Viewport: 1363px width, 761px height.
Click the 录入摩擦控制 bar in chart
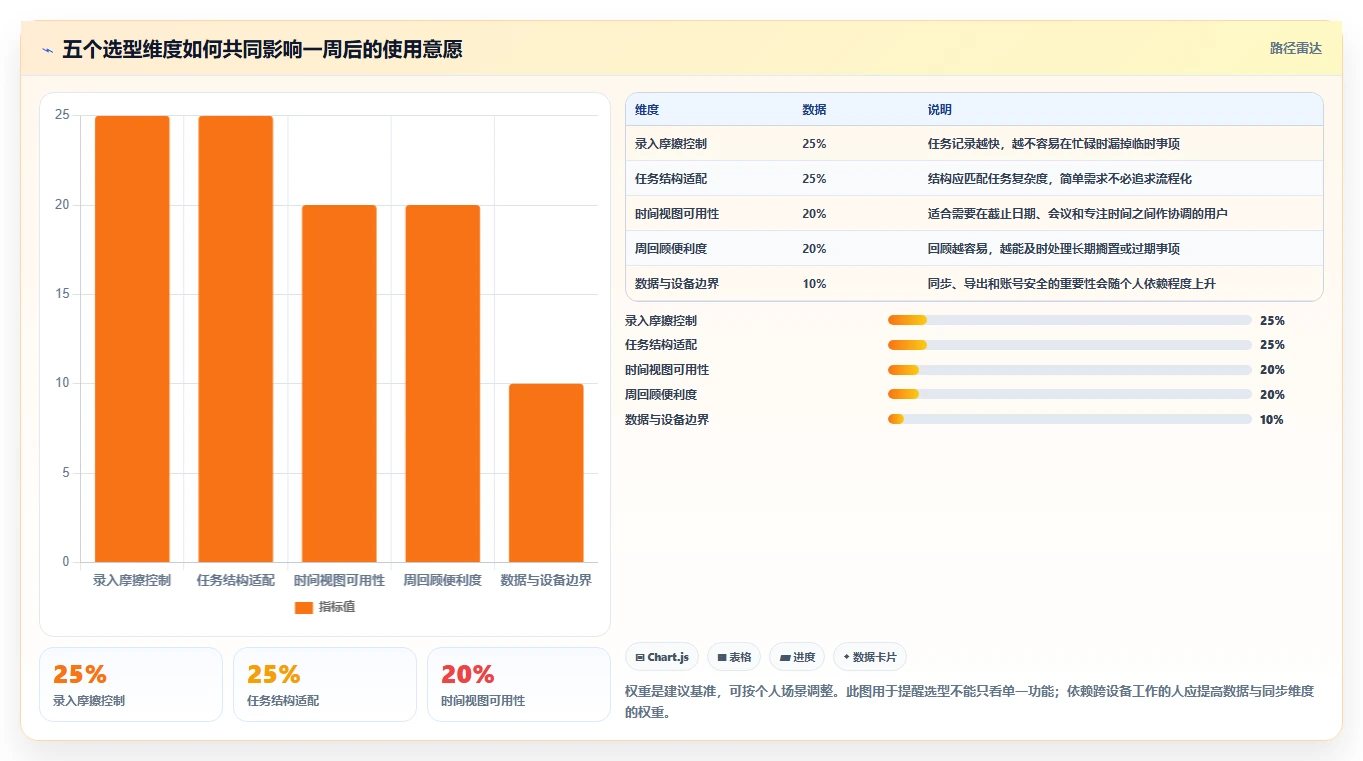pos(132,339)
